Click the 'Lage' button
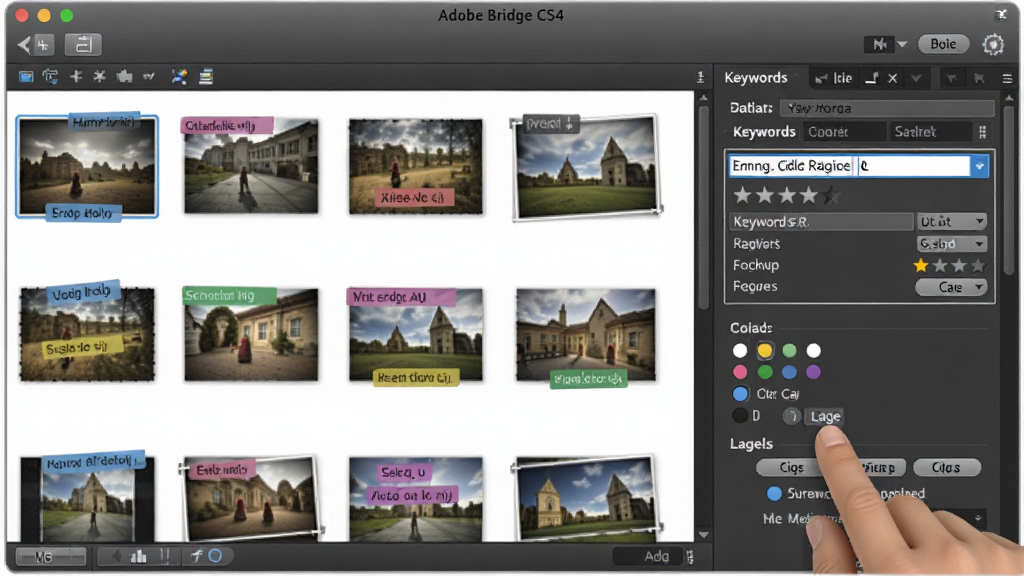The image size is (1024, 576). point(825,417)
